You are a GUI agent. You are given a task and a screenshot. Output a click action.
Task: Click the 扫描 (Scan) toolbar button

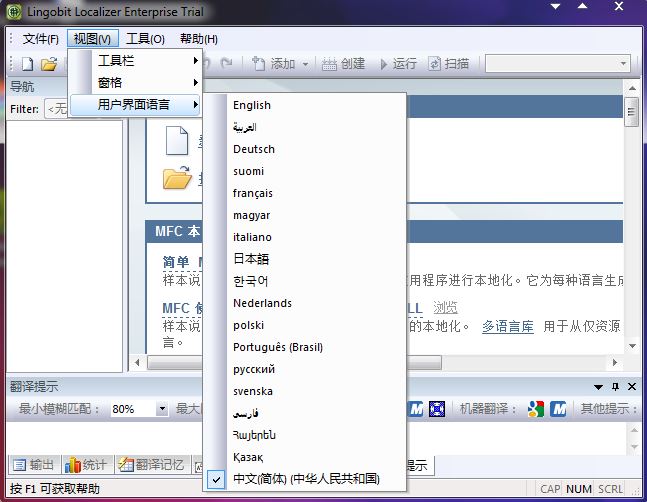pos(449,64)
